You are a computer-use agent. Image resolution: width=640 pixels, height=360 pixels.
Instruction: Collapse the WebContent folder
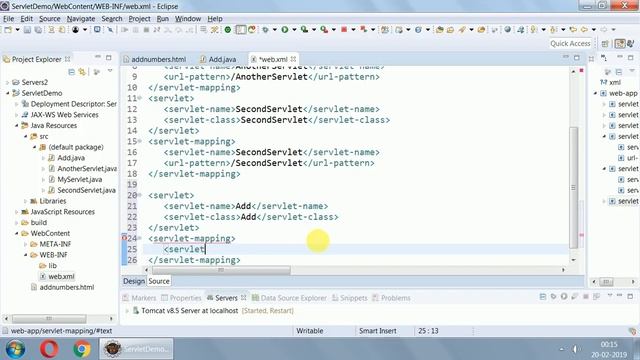tap(16, 233)
